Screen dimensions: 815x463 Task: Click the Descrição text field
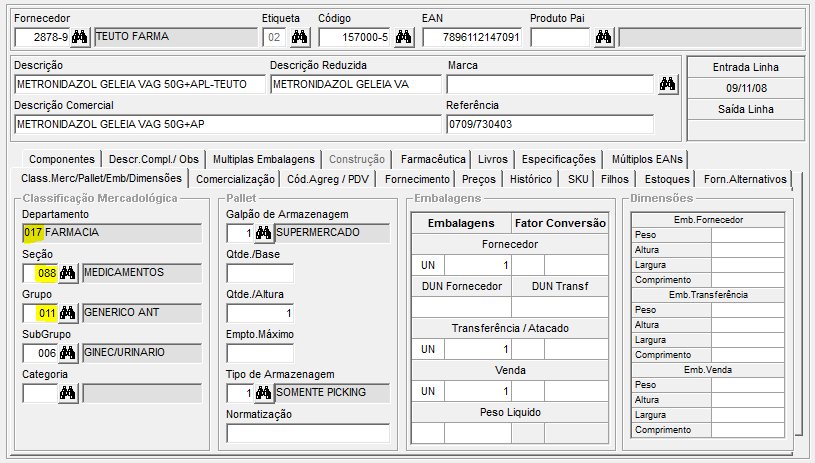(x=140, y=84)
